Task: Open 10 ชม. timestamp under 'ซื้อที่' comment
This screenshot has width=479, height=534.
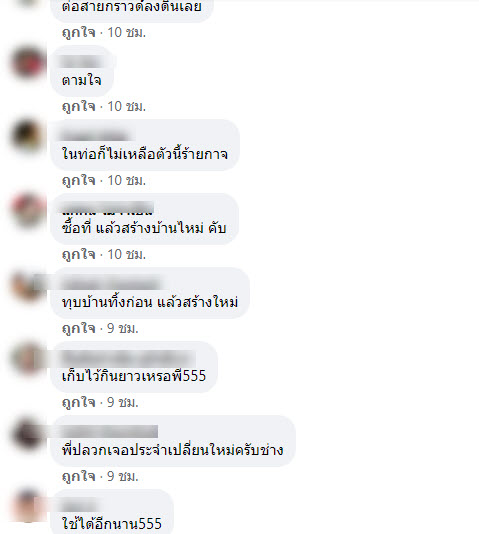Action: tap(127, 254)
